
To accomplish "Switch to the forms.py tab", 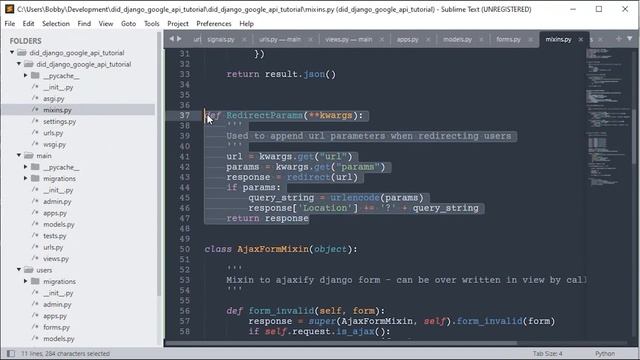I will coord(509,40).
